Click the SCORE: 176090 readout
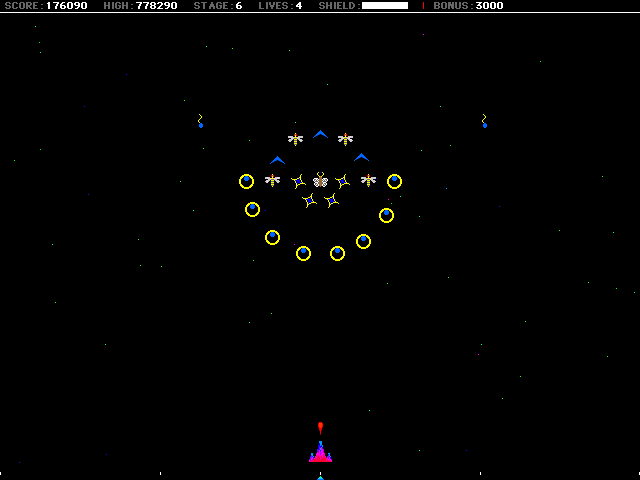 click(x=46, y=6)
